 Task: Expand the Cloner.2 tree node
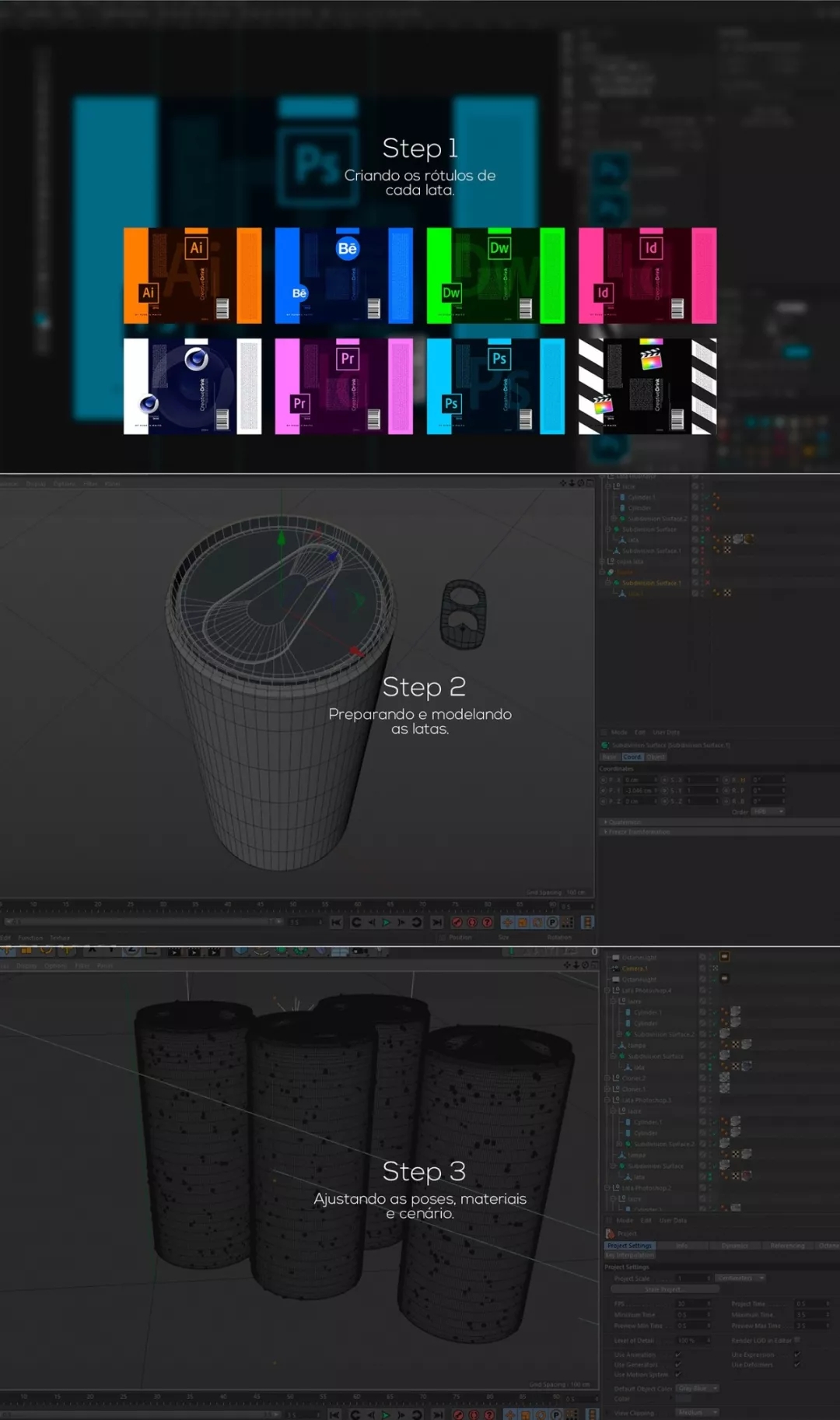(x=607, y=1078)
